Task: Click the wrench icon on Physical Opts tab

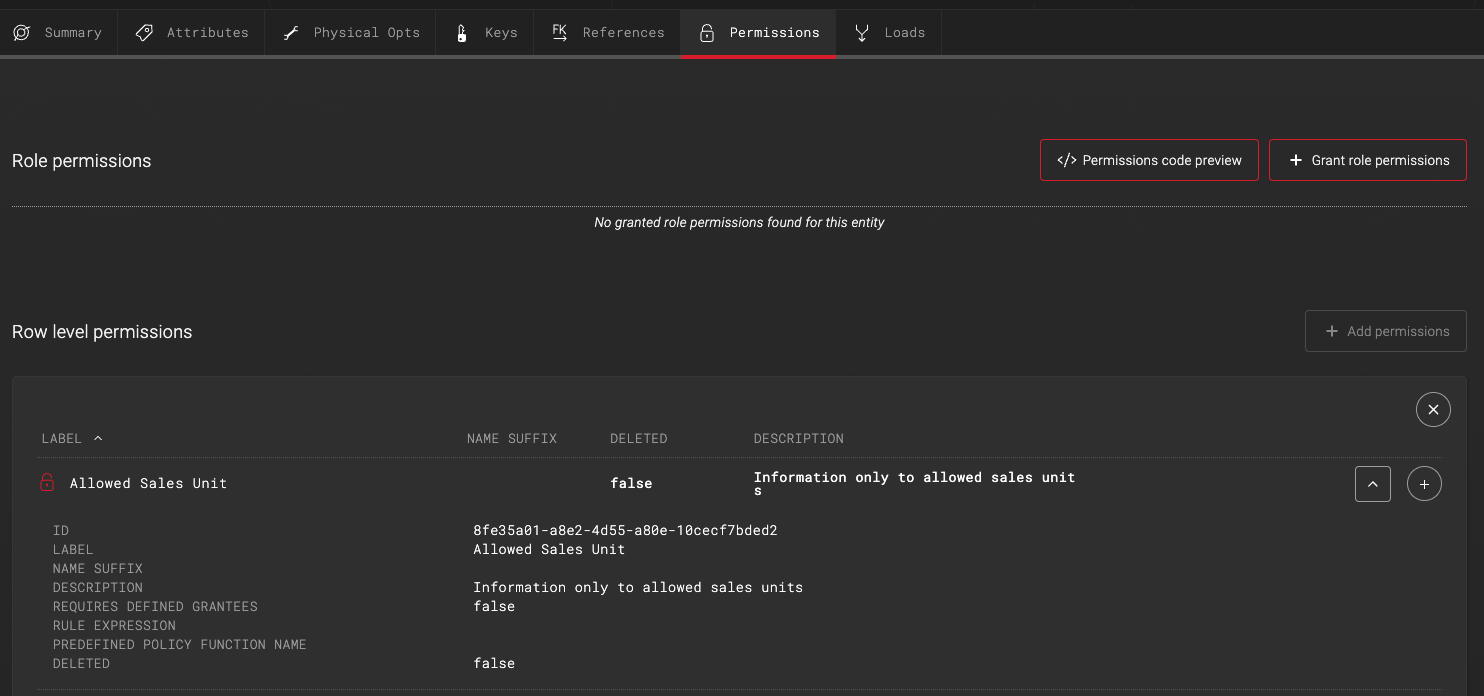Action: [290, 32]
